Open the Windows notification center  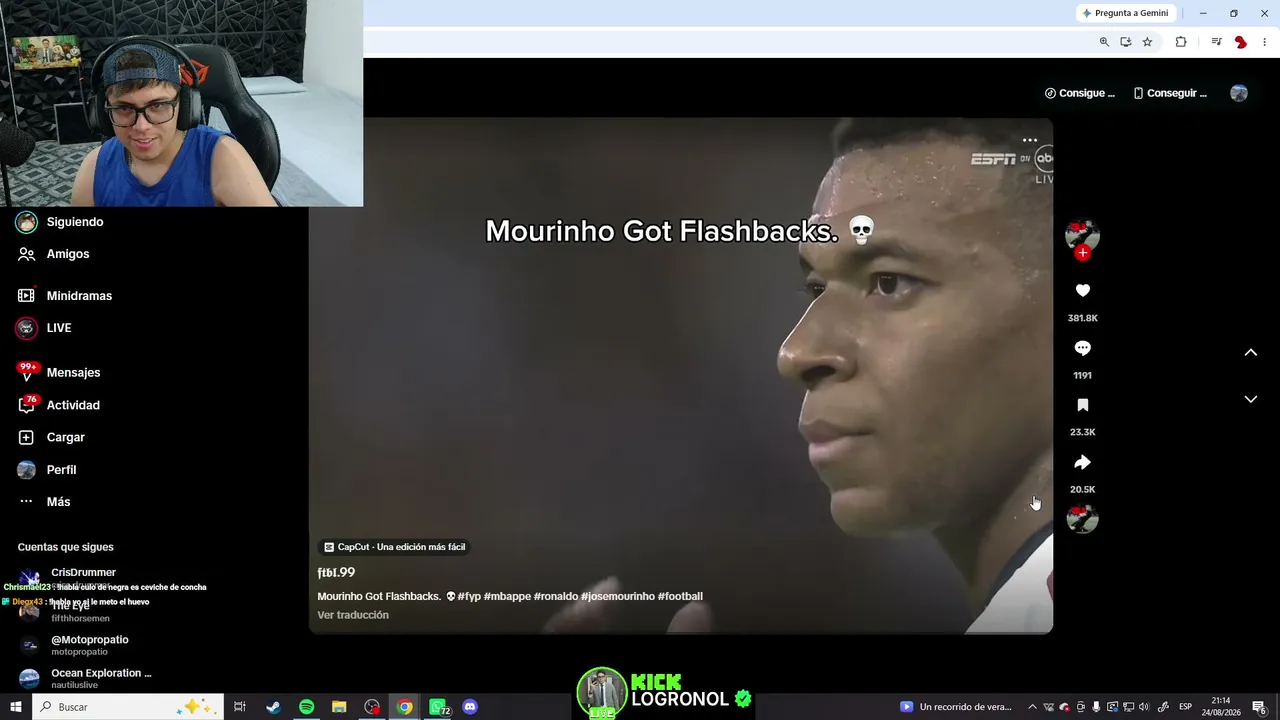1260,707
